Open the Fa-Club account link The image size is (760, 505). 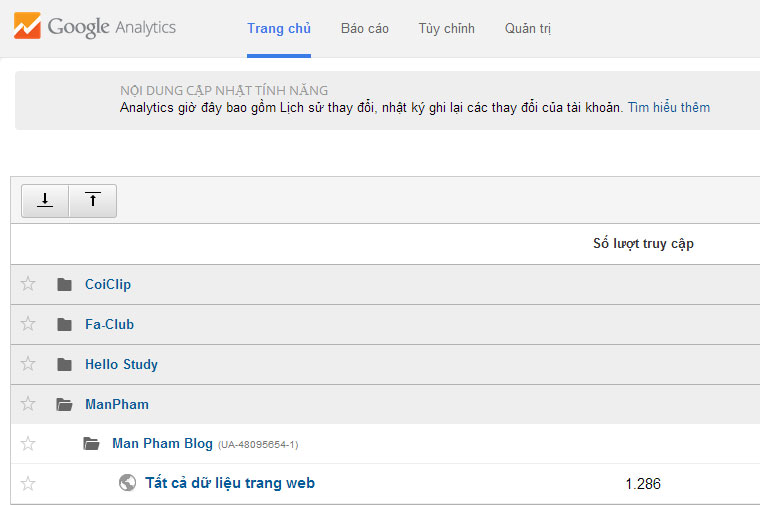[110, 324]
